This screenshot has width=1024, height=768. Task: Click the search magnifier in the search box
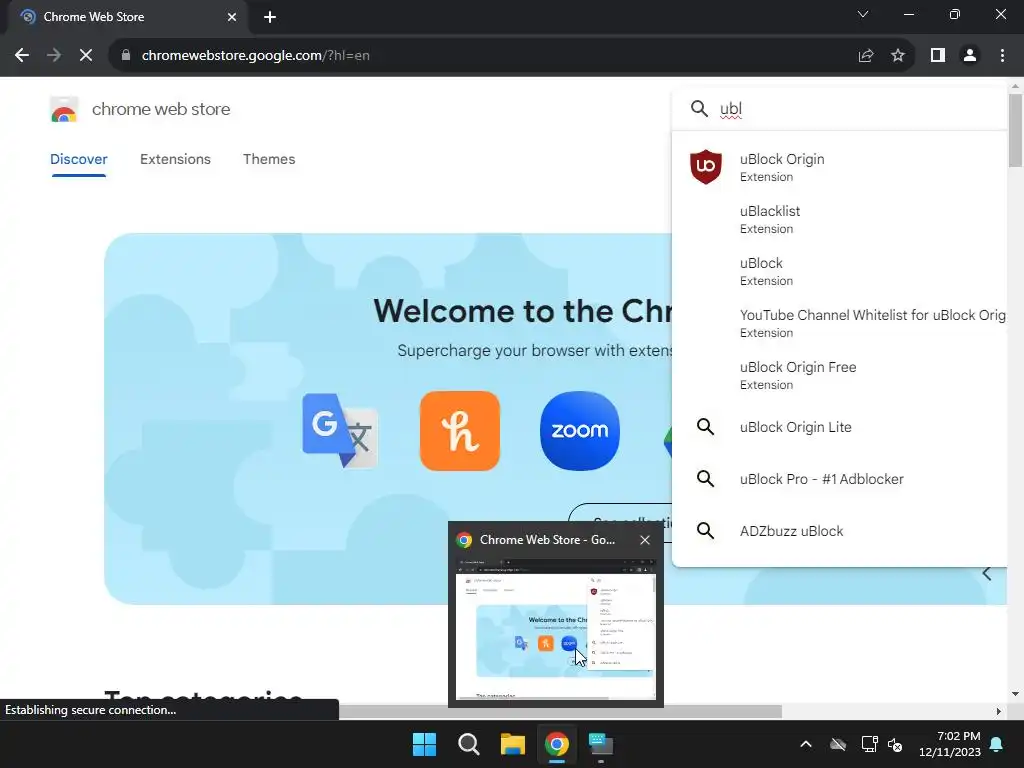(699, 108)
